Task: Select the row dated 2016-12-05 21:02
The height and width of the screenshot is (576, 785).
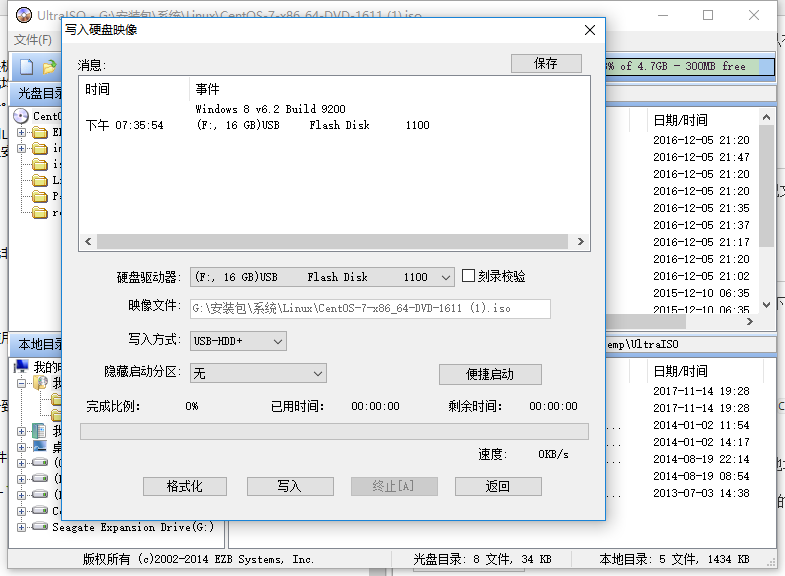Action: [x=701, y=276]
